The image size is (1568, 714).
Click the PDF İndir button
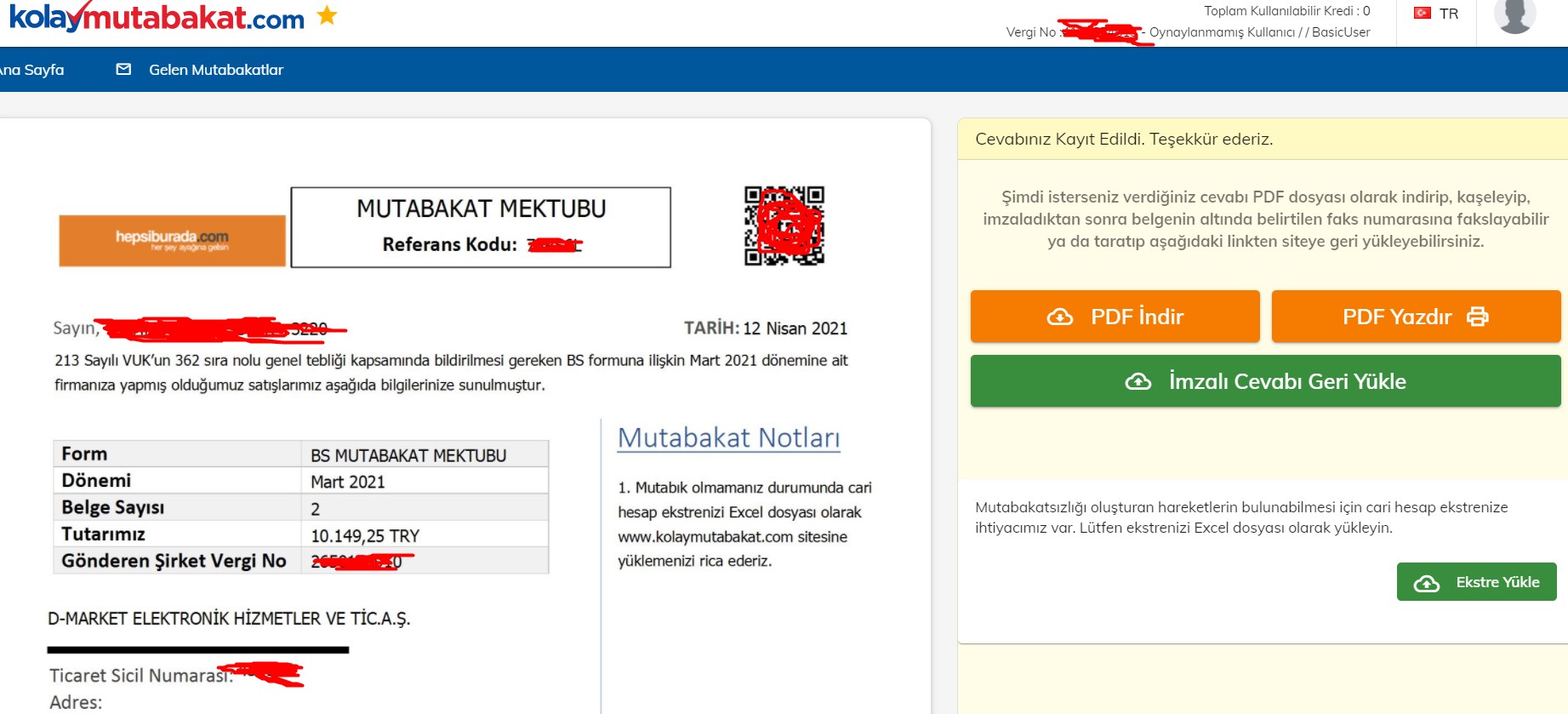click(1115, 317)
